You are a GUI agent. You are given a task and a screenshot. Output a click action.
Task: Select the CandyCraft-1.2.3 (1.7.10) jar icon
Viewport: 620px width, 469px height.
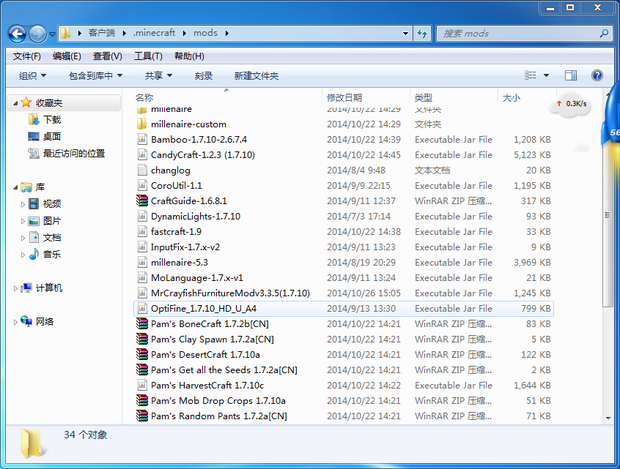tap(142, 155)
